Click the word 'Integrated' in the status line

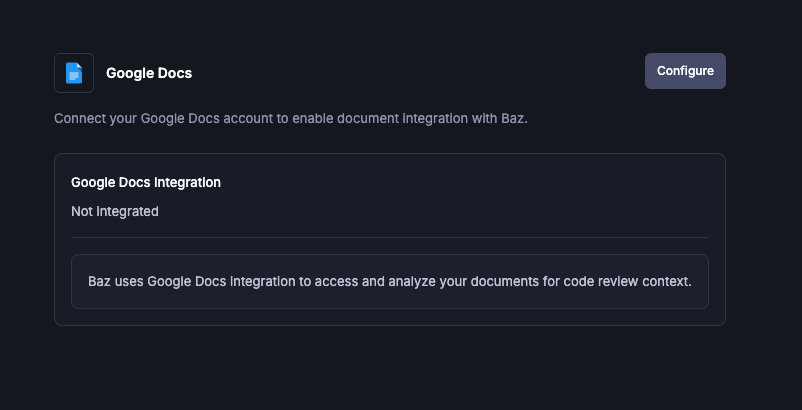point(127,211)
